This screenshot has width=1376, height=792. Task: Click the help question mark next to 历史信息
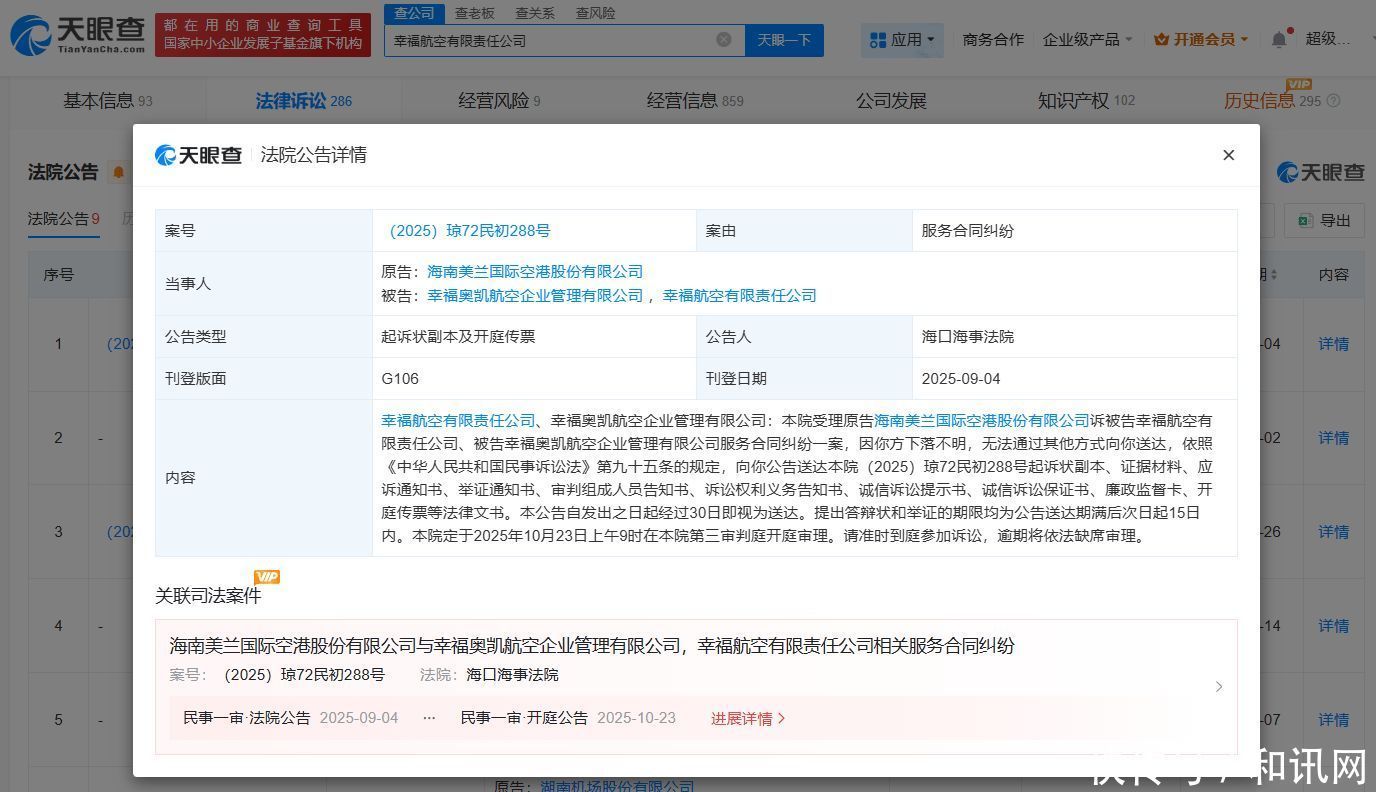tap(1333, 101)
